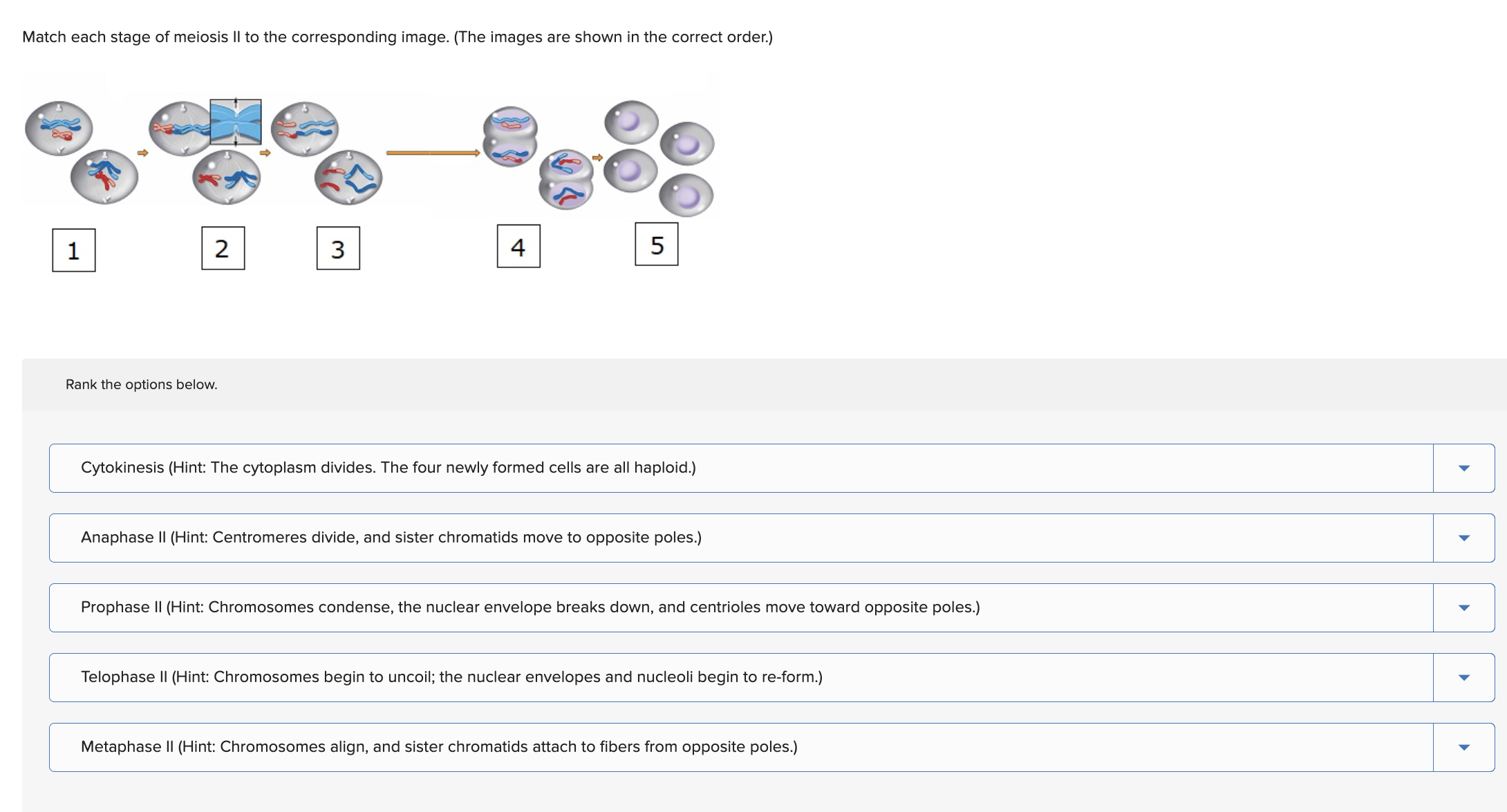Open the ranking dropdown for Metaphase II
Screen dimensions: 1507x812
(x=1463, y=747)
